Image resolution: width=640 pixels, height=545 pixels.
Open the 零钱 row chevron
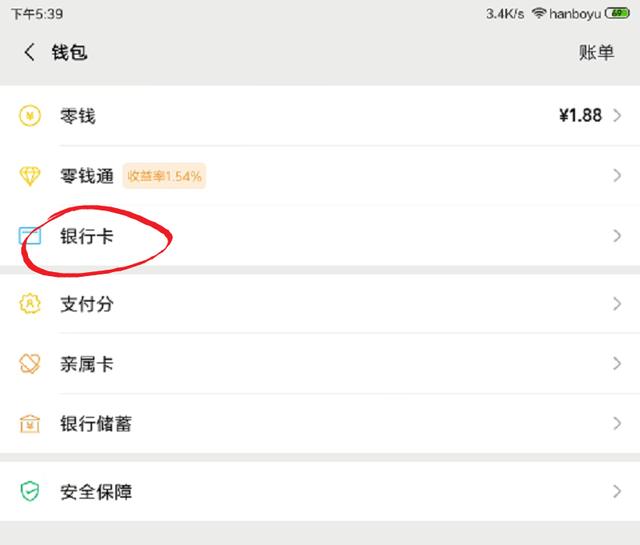pyautogui.click(x=617, y=116)
